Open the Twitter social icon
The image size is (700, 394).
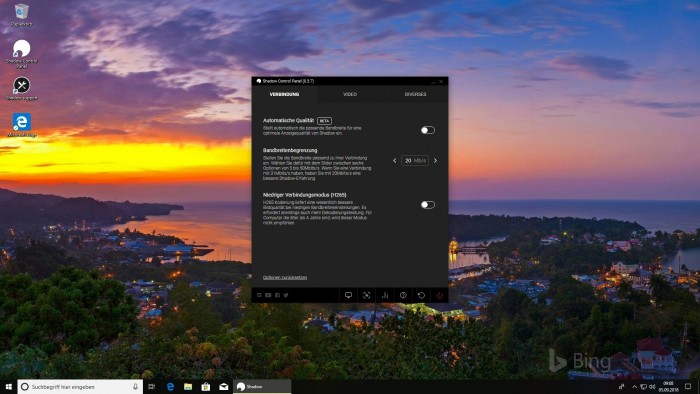tap(286, 295)
